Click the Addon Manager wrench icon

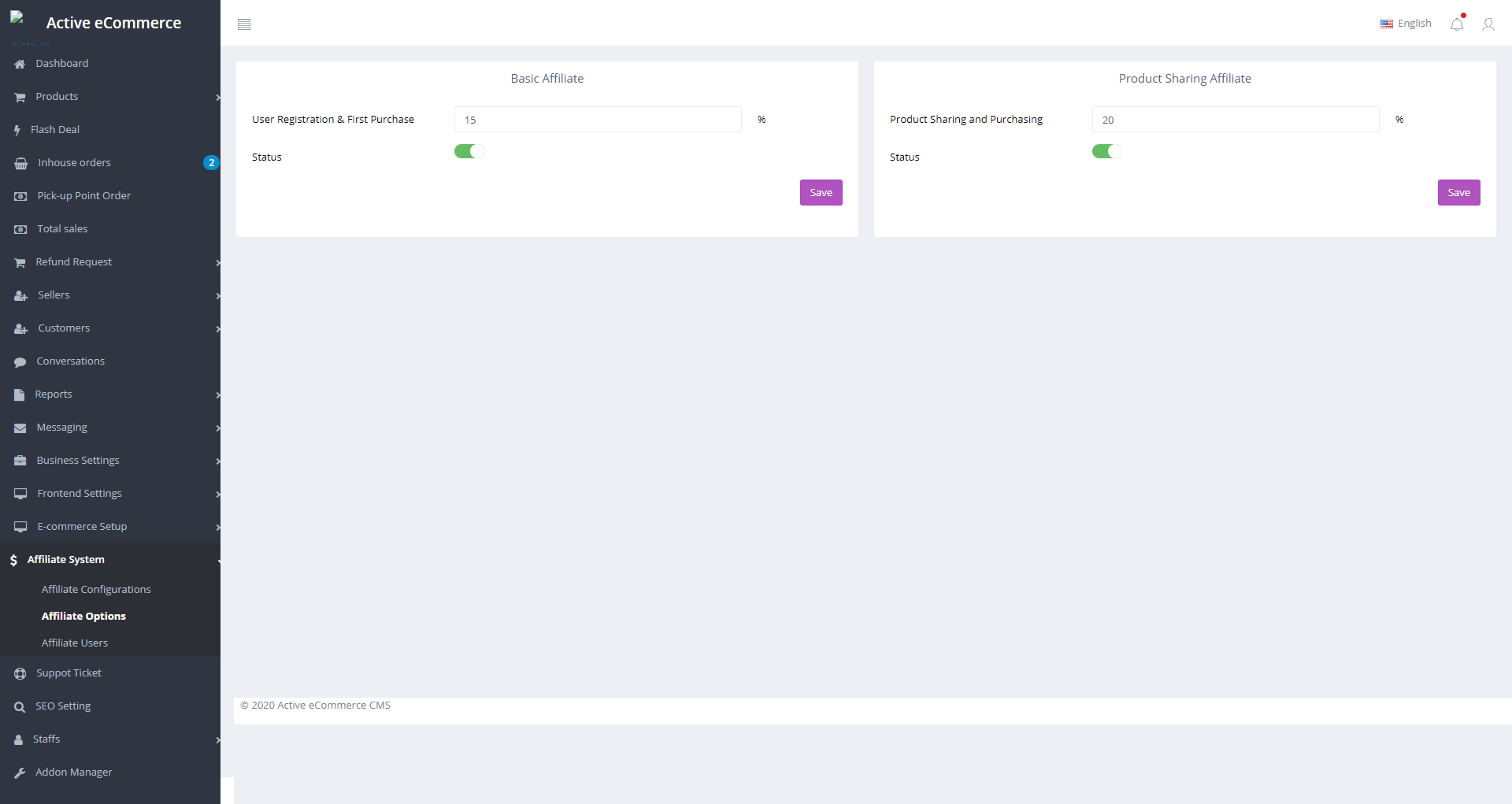[20, 773]
